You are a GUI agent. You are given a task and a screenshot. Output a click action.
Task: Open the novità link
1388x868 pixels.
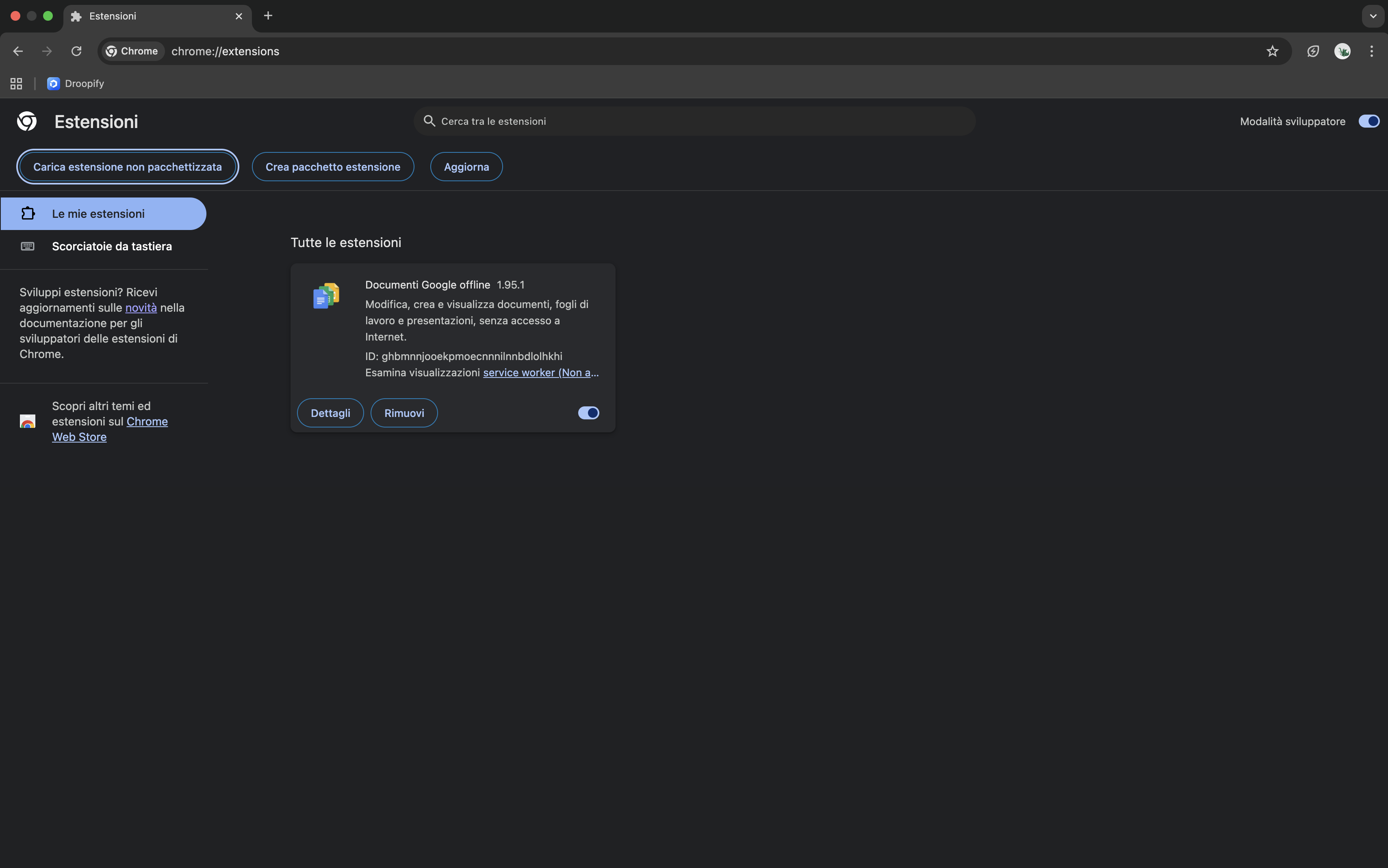tap(141, 308)
